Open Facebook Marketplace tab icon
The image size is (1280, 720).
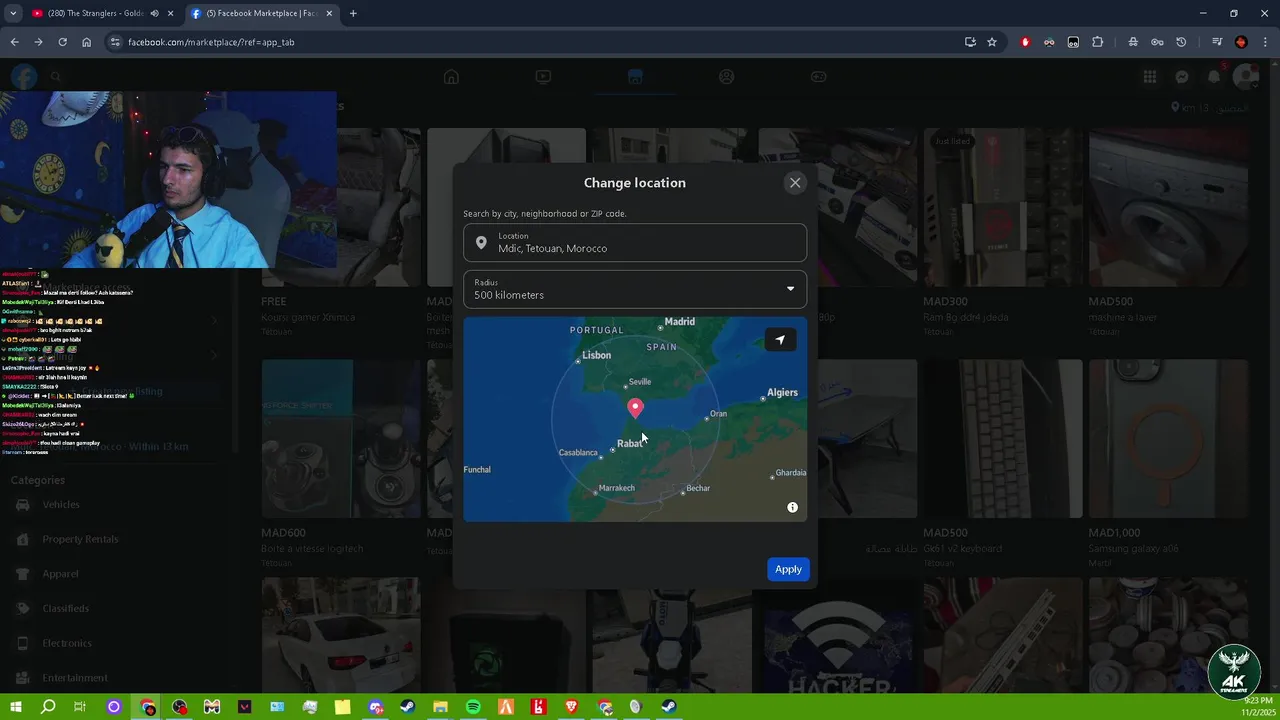click(635, 77)
